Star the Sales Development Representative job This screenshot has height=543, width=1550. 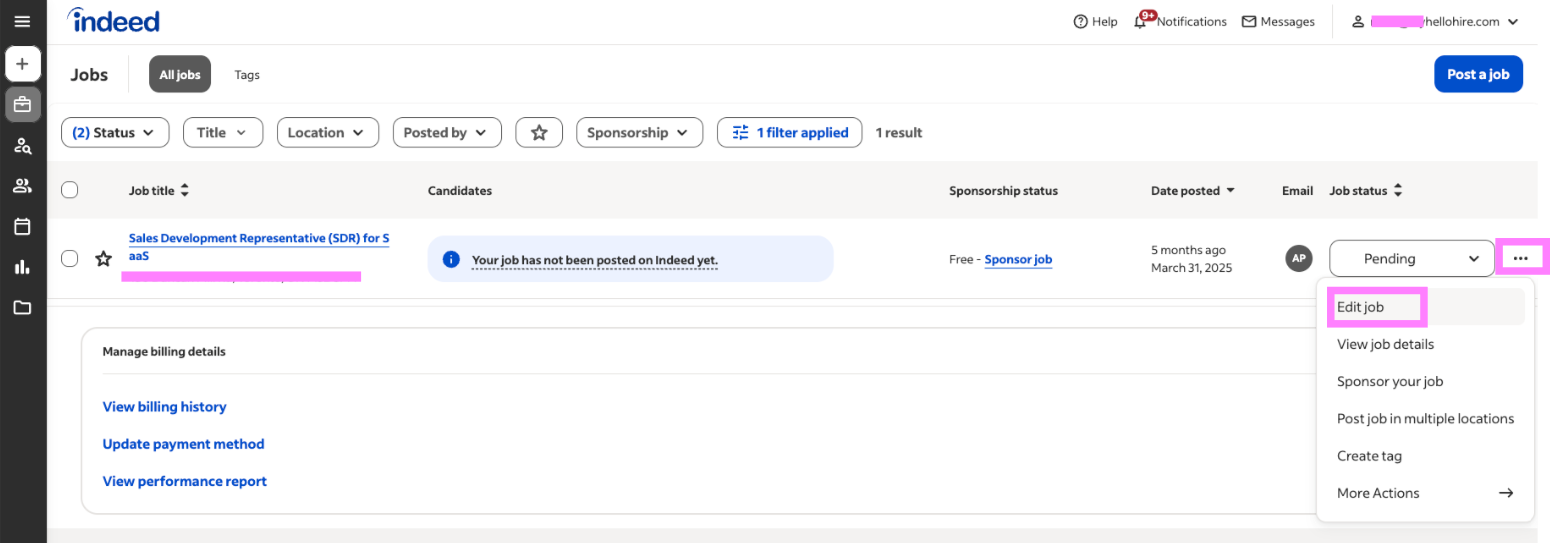103,259
